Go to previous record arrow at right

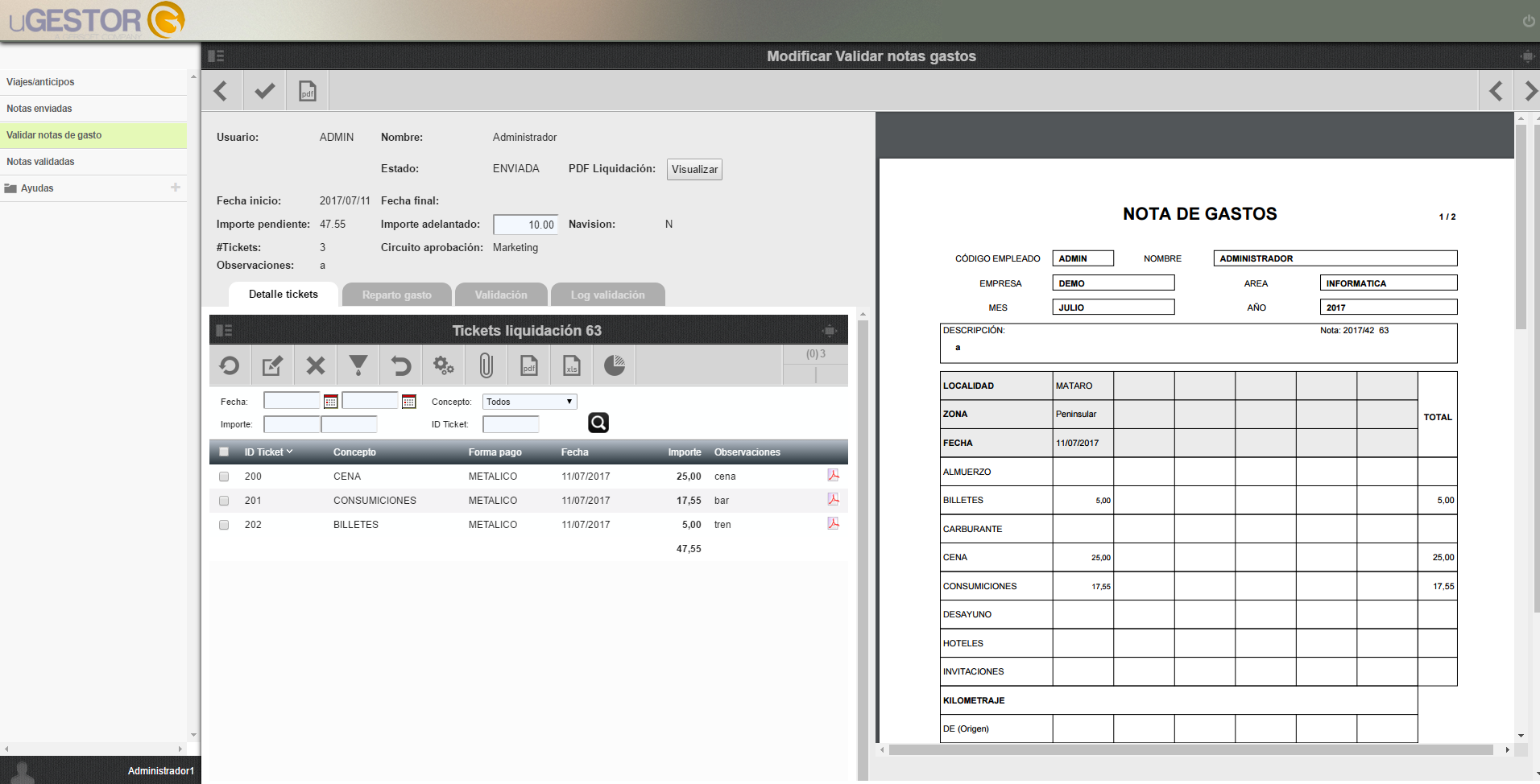pyautogui.click(x=1496, y=91)
